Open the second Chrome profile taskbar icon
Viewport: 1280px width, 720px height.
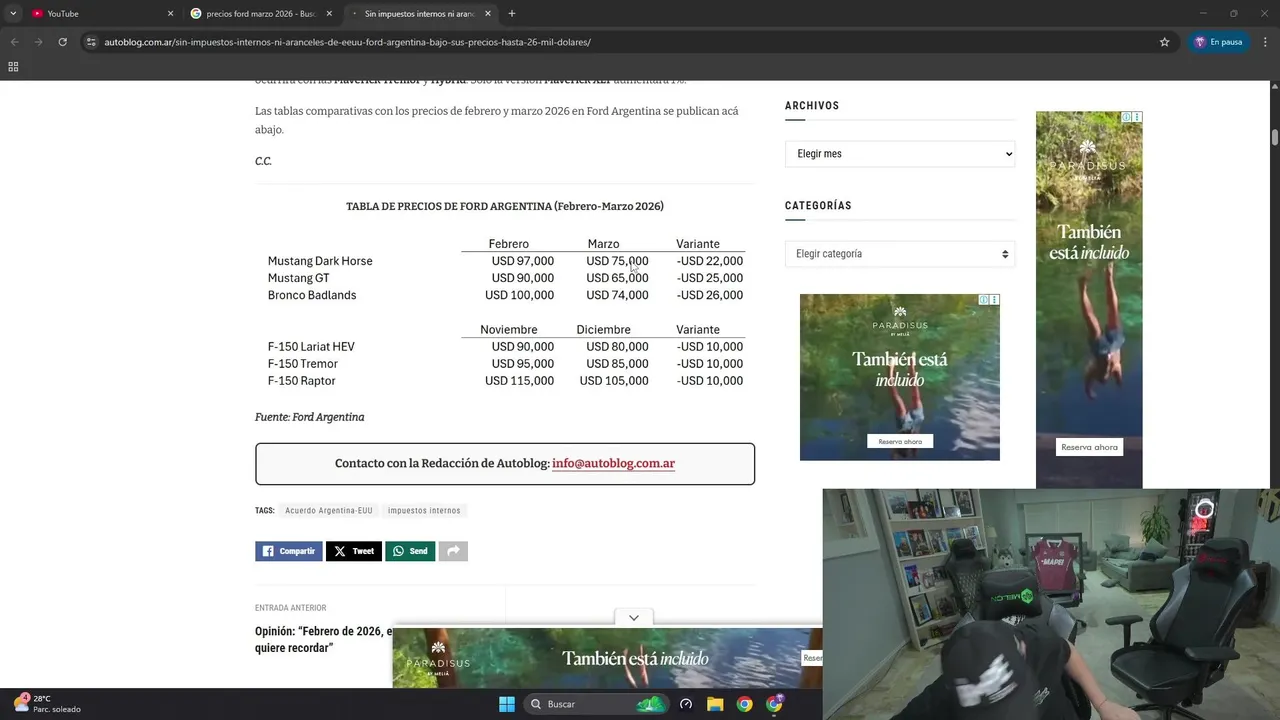[774, 704]
